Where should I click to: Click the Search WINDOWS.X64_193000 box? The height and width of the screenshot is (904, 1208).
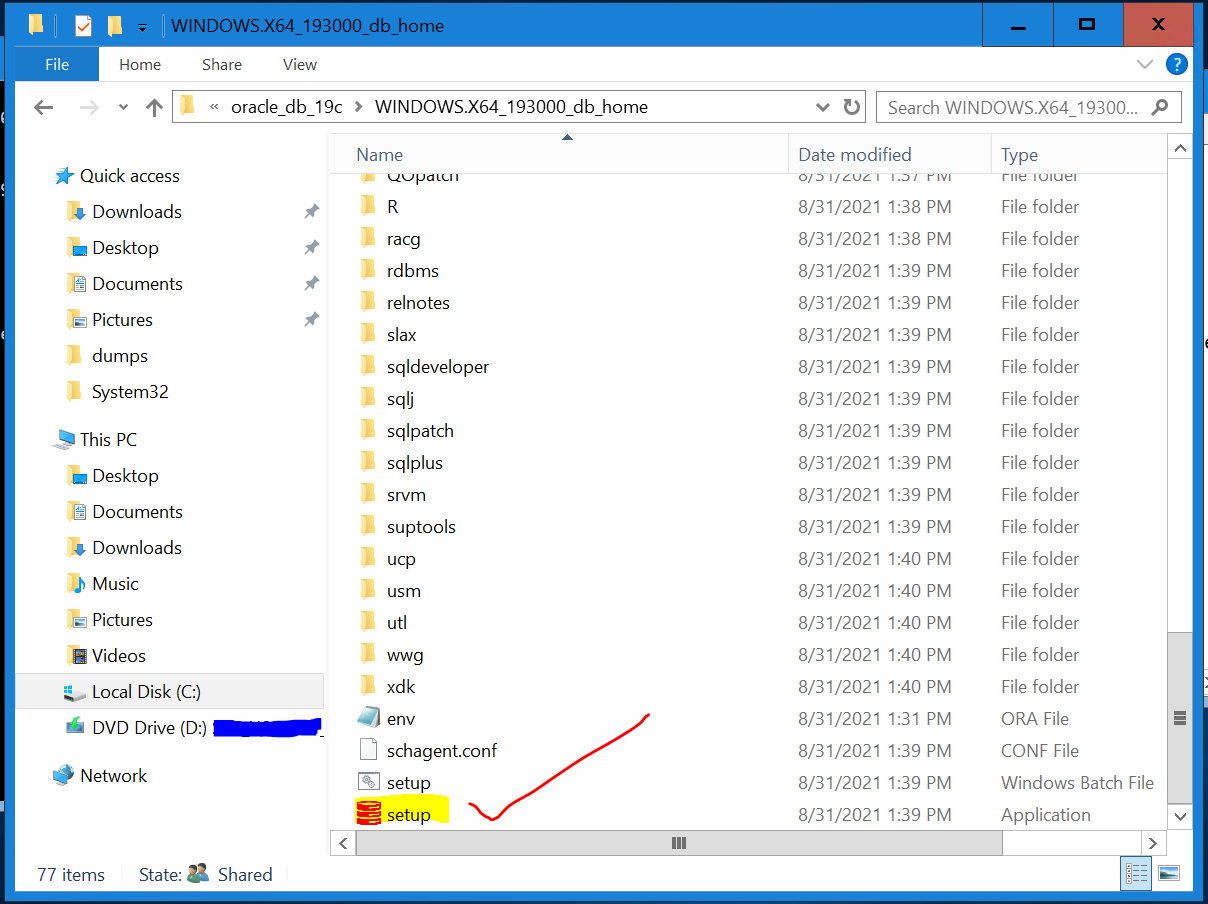(1029, 107)
